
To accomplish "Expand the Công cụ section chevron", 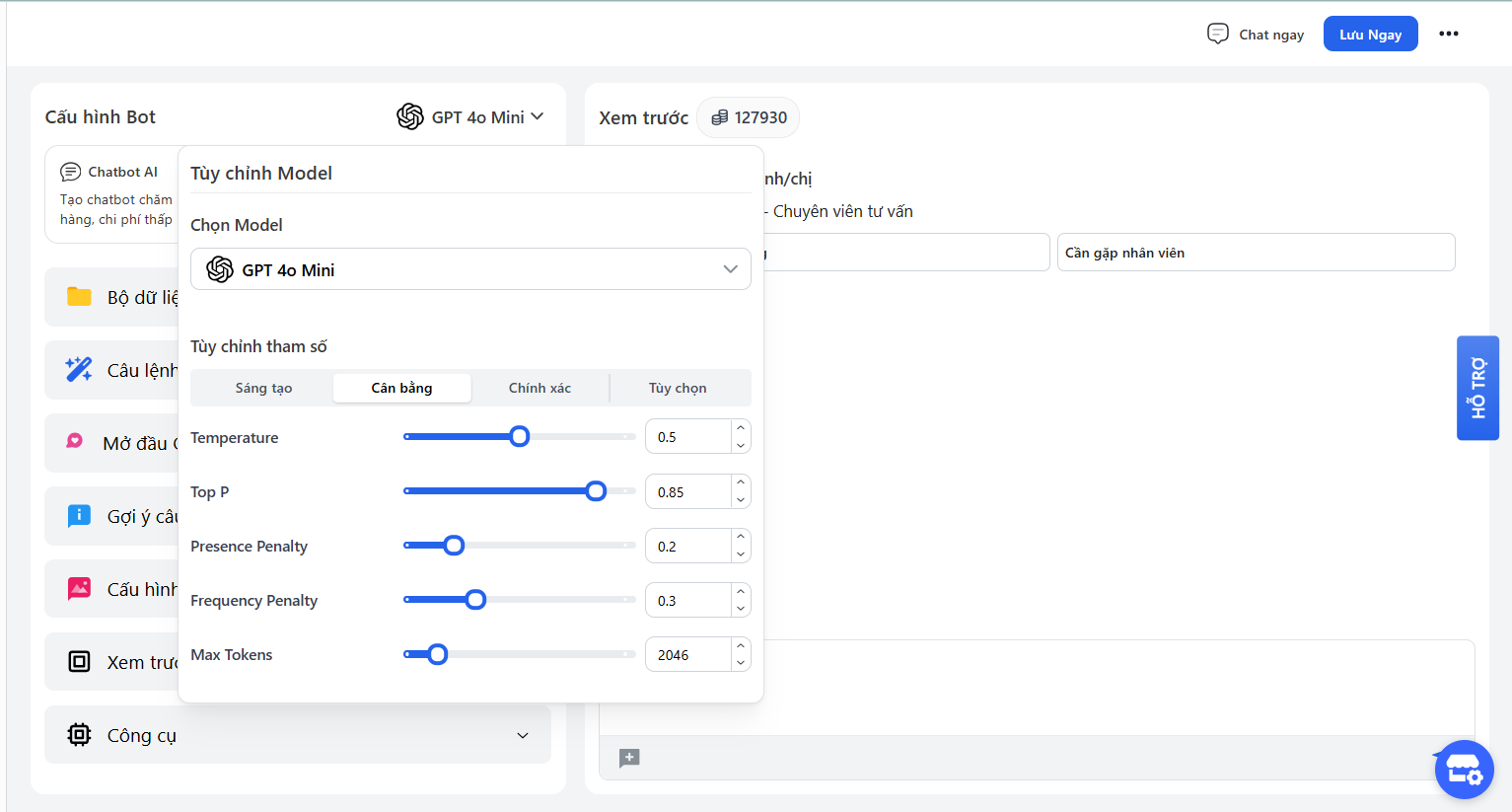I will pos(523,735).
